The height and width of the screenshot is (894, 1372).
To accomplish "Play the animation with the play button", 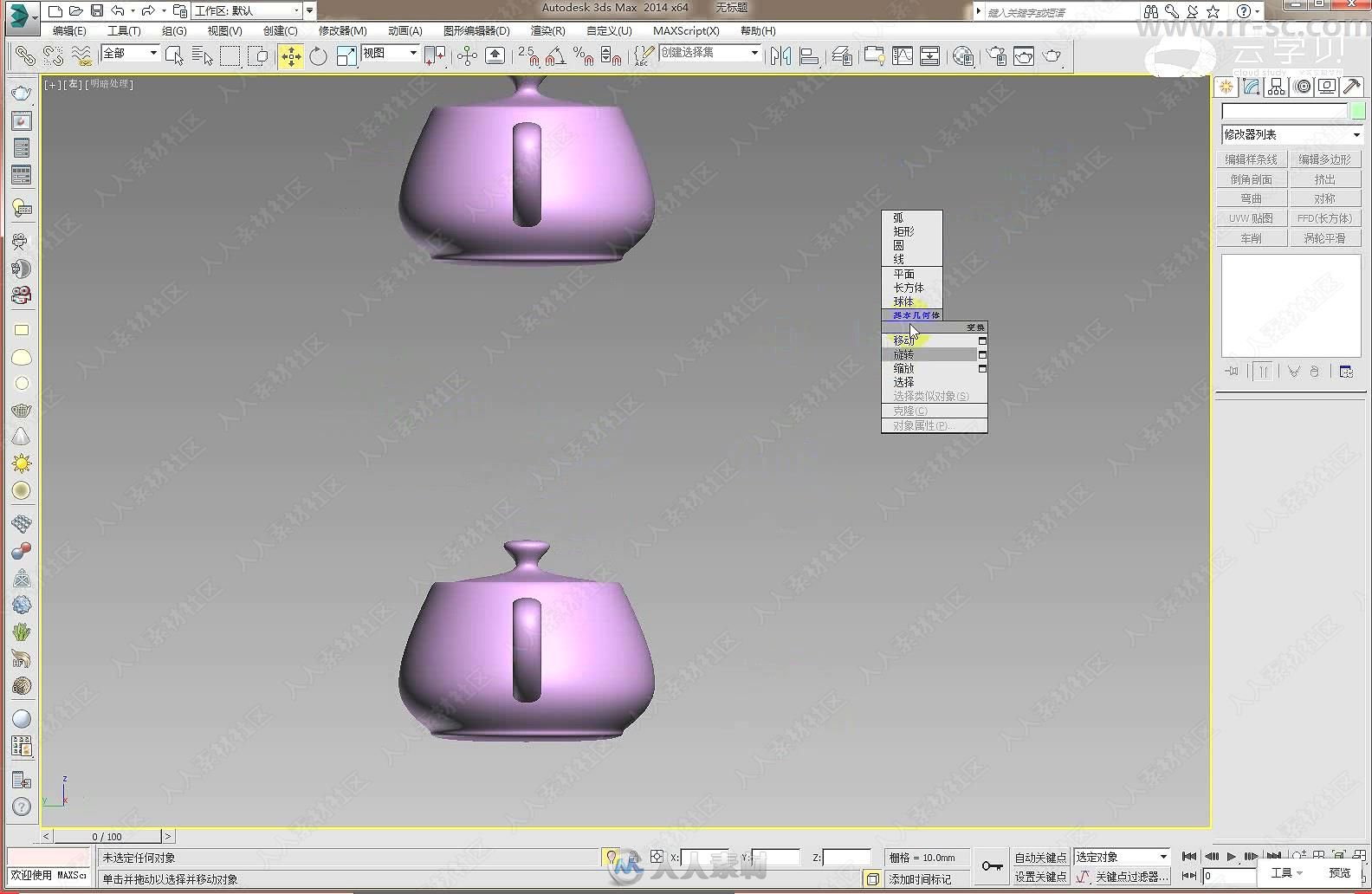I will pos(1231,857).
